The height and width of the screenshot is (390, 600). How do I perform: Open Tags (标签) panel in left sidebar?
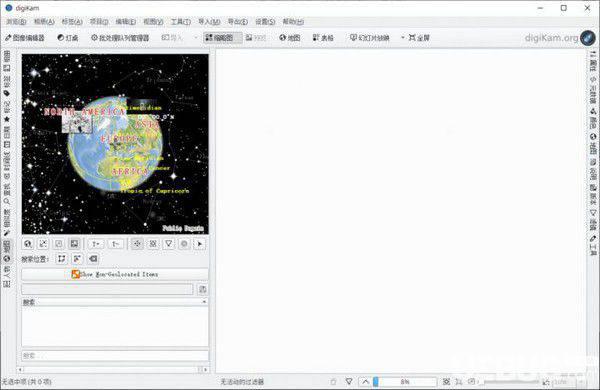click(x=7, y=86)
